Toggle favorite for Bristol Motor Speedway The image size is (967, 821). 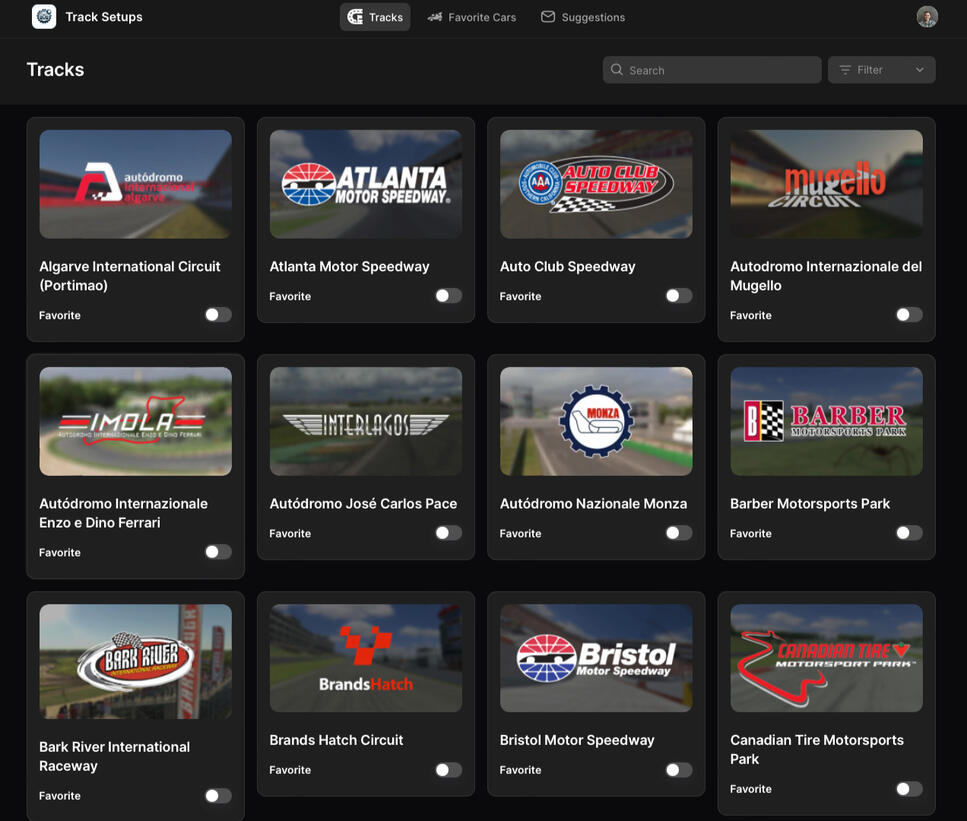(x=679, y=769)
